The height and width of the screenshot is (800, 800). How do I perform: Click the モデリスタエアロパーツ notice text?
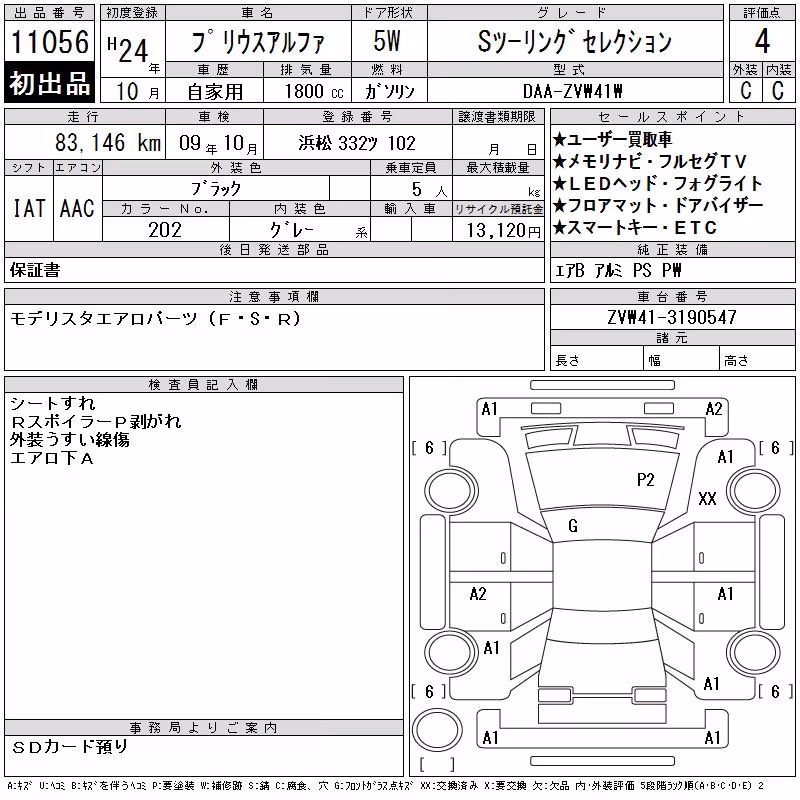coord(156,319)
